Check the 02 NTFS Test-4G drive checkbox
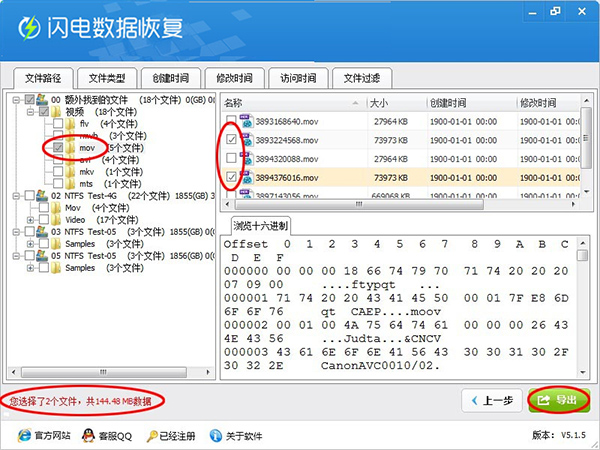 coord(29,196)
